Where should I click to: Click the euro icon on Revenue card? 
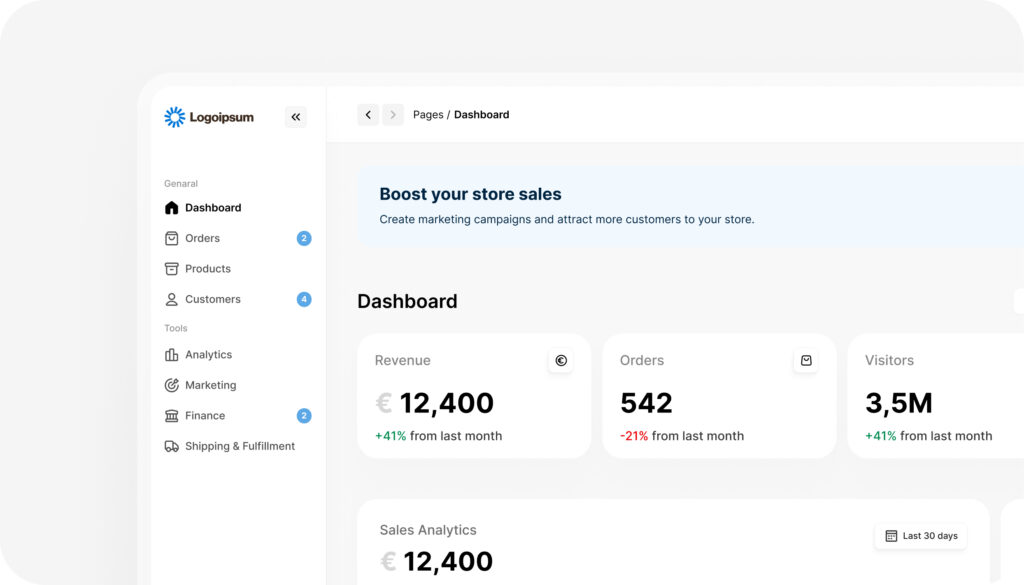(561, 360)
